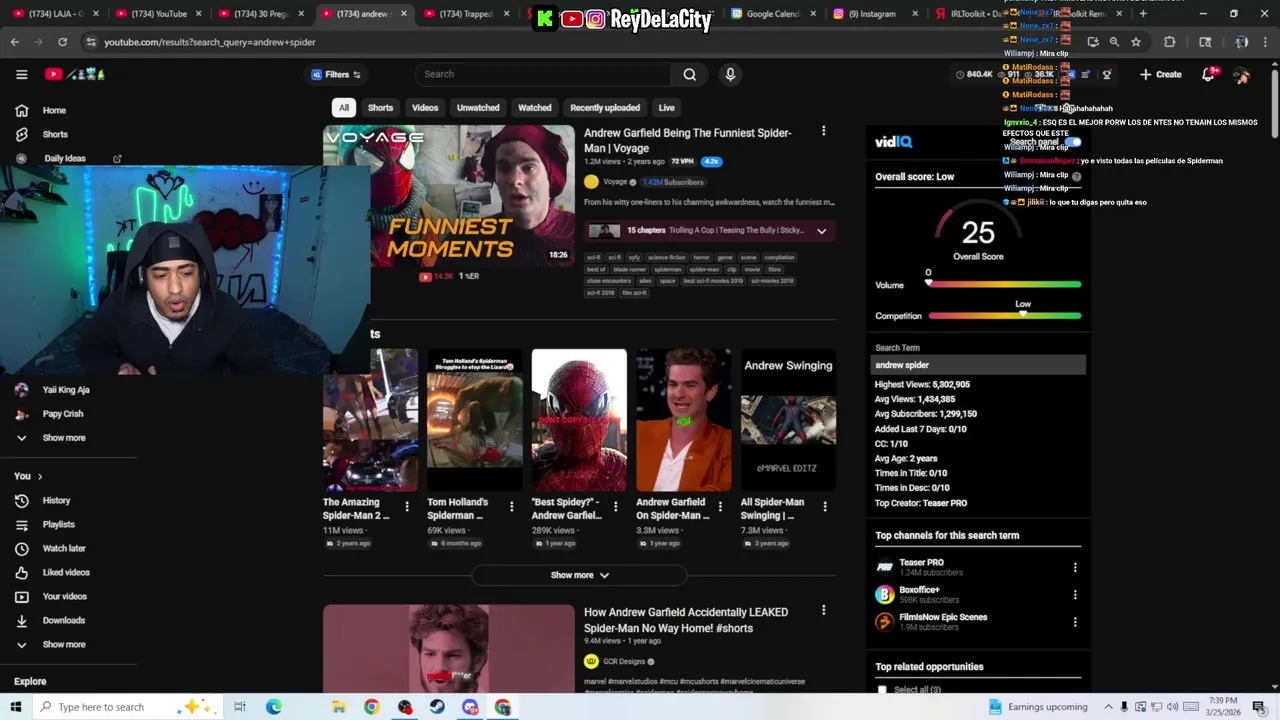The image size is (1280, 720).
Task: Open the Voyage channel link
Action: [615, 182]
